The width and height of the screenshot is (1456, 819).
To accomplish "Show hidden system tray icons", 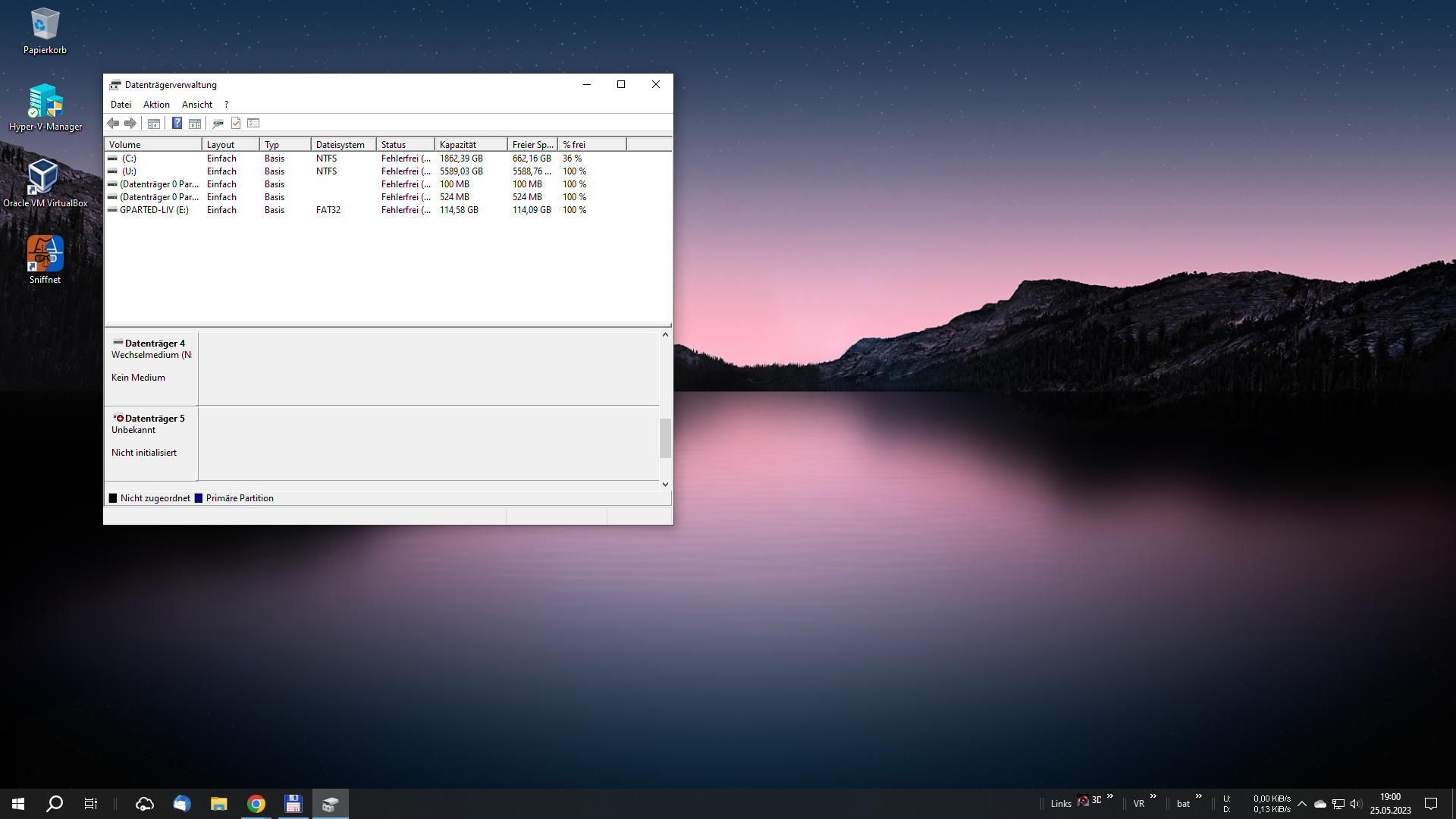I will [x=1302, y=804].
